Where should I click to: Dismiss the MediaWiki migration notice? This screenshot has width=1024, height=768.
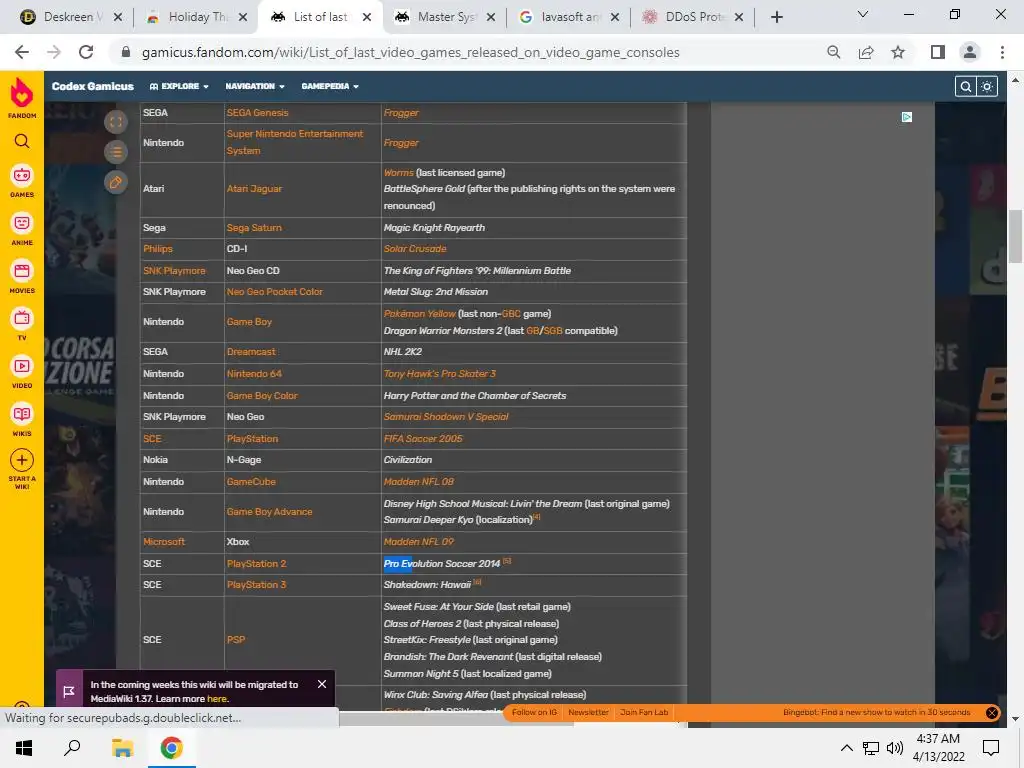[x=322, y=684]
